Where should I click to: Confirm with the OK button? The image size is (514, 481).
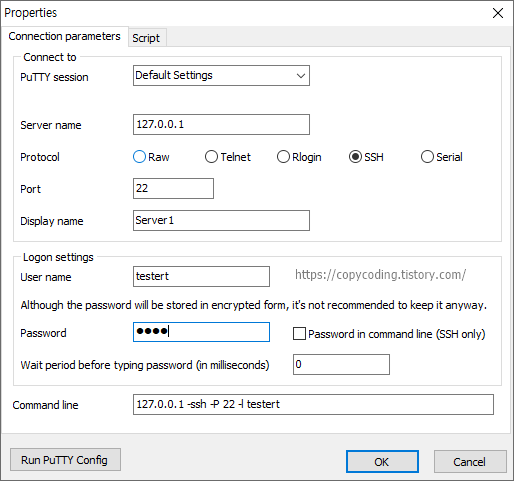[x=382, y=462]
